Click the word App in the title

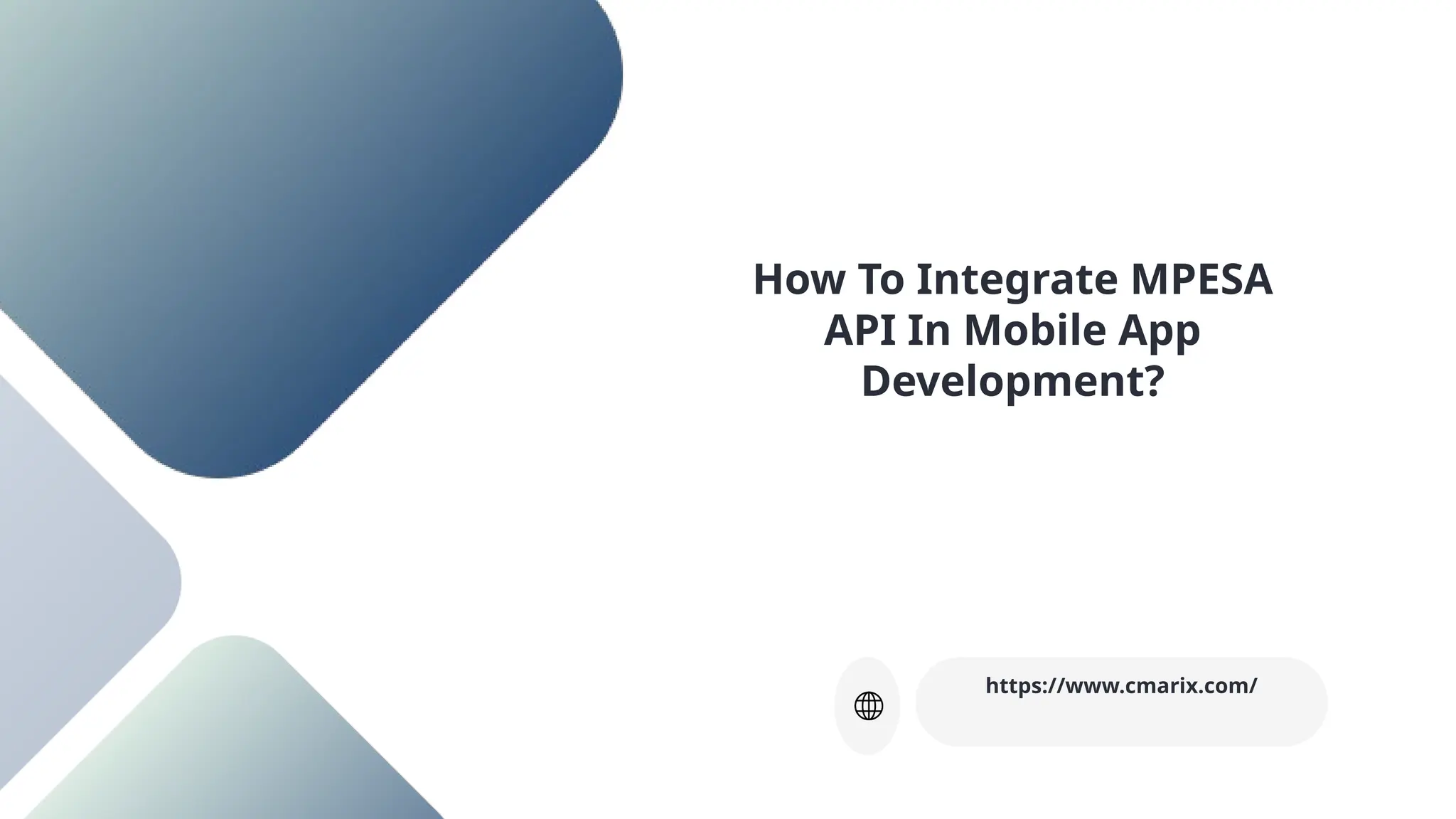(1159, 331)
